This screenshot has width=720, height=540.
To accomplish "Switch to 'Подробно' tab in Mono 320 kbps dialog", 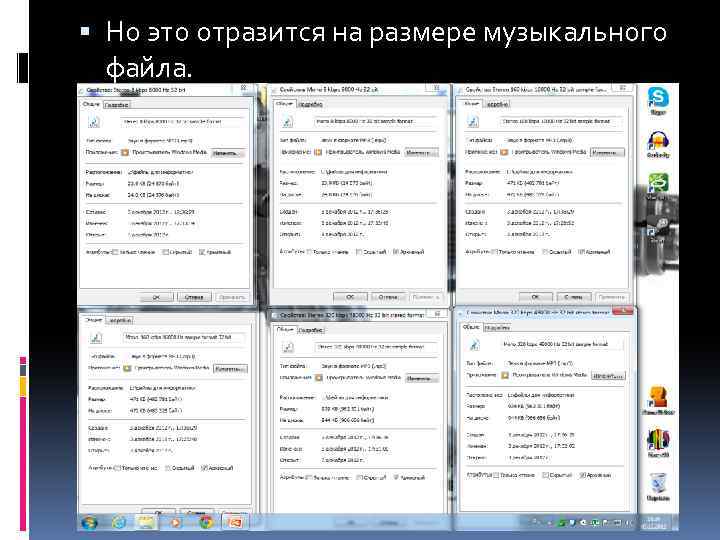I will [x=497, y=328].
